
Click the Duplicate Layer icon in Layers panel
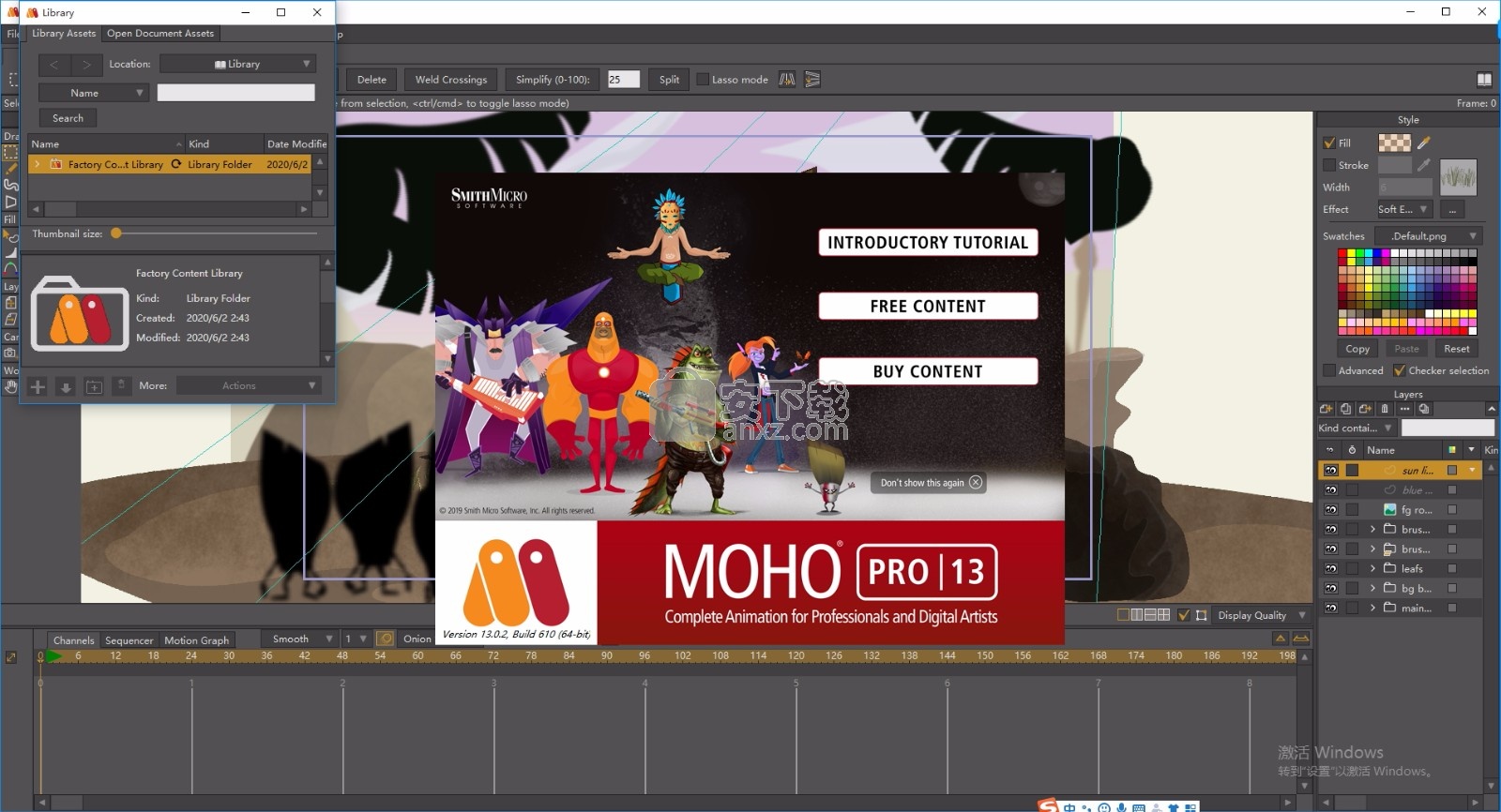pos(1346,409)
